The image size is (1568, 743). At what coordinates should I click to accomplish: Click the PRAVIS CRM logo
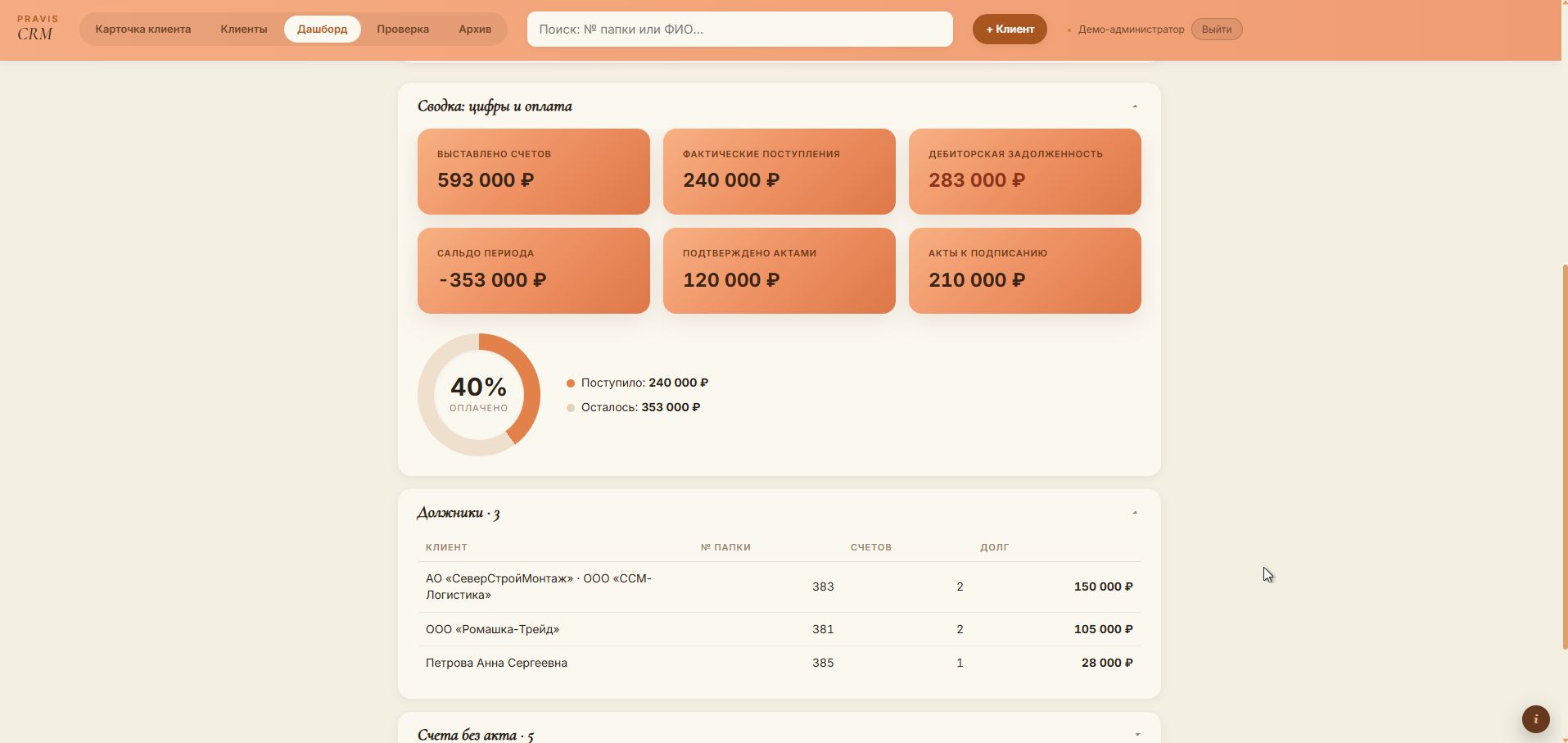pyautogui.click(x=38, y=29)
